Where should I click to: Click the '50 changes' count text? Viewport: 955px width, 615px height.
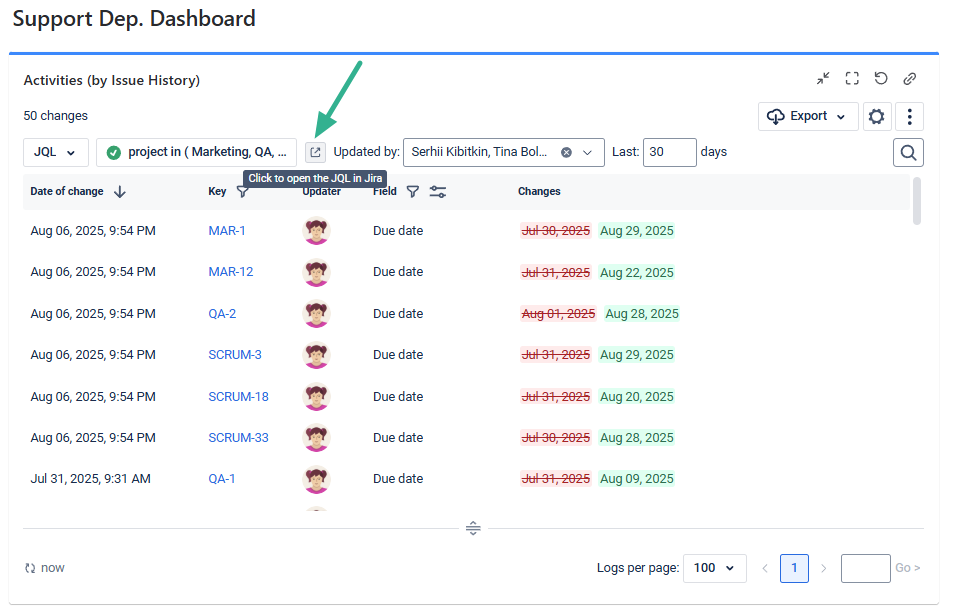(55, 116)
